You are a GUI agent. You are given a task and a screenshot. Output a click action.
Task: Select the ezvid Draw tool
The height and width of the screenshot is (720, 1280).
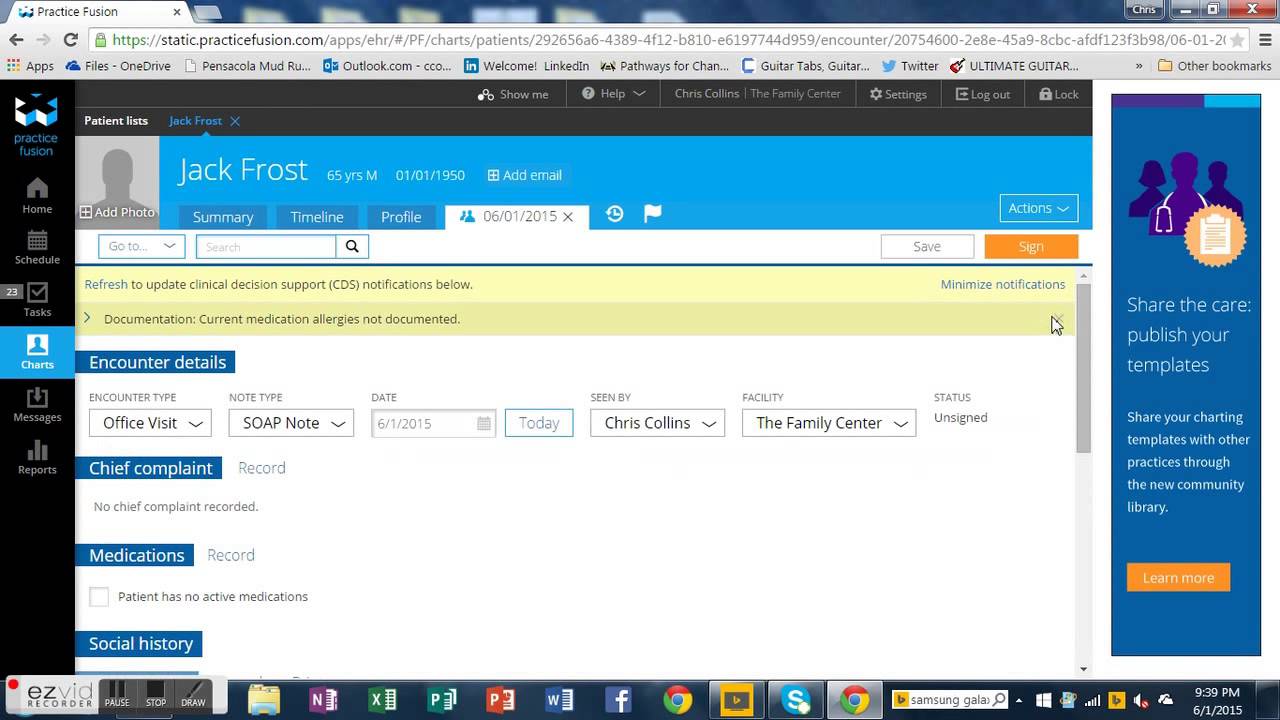pos(193,693)
